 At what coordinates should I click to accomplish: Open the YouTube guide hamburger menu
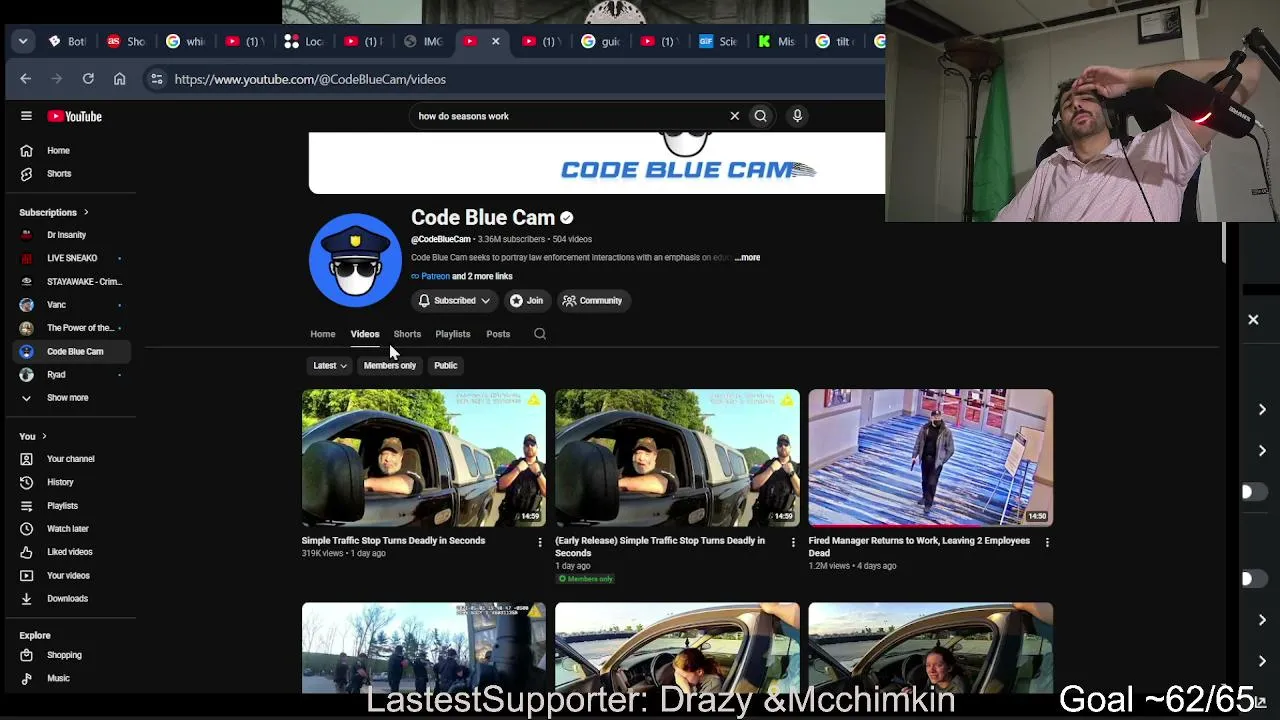point(26,116)
